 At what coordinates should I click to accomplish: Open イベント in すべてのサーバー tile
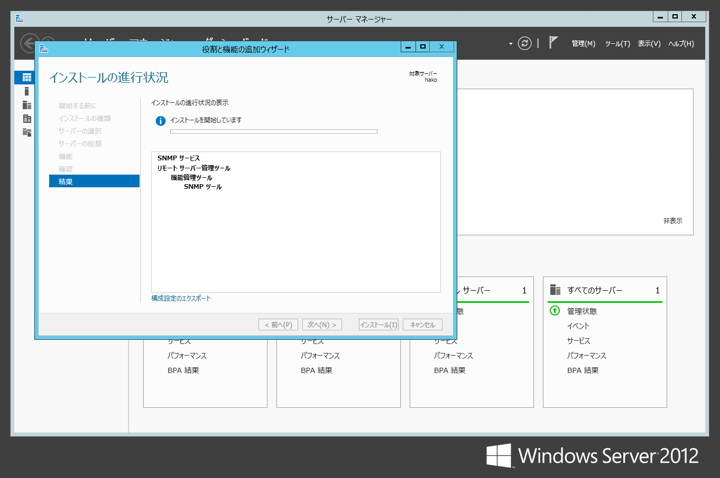(578, 326)
